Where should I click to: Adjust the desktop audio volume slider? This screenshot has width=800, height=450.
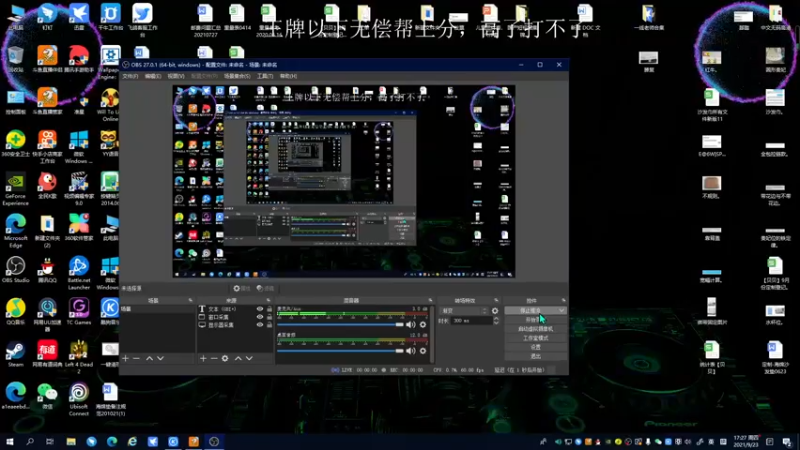[340, 351]
